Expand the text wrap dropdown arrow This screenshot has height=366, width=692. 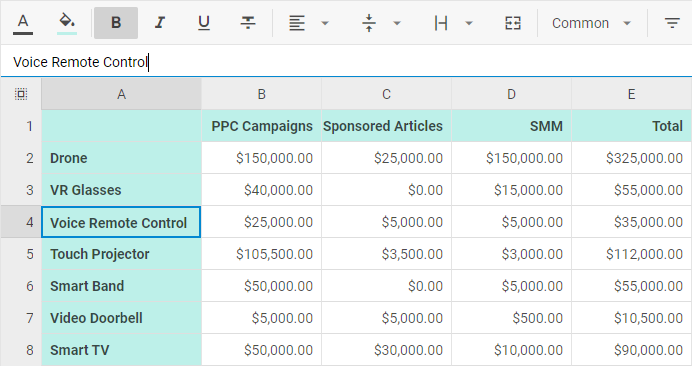coord(469,23)
